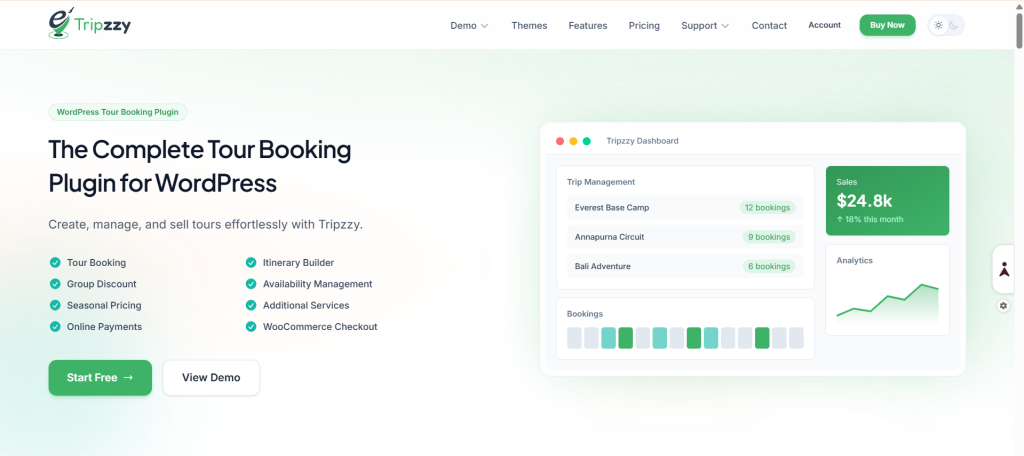This screenshot has height=456, width=1024.
Task: Click the Start Free button
Action: (x=100, y=378)
